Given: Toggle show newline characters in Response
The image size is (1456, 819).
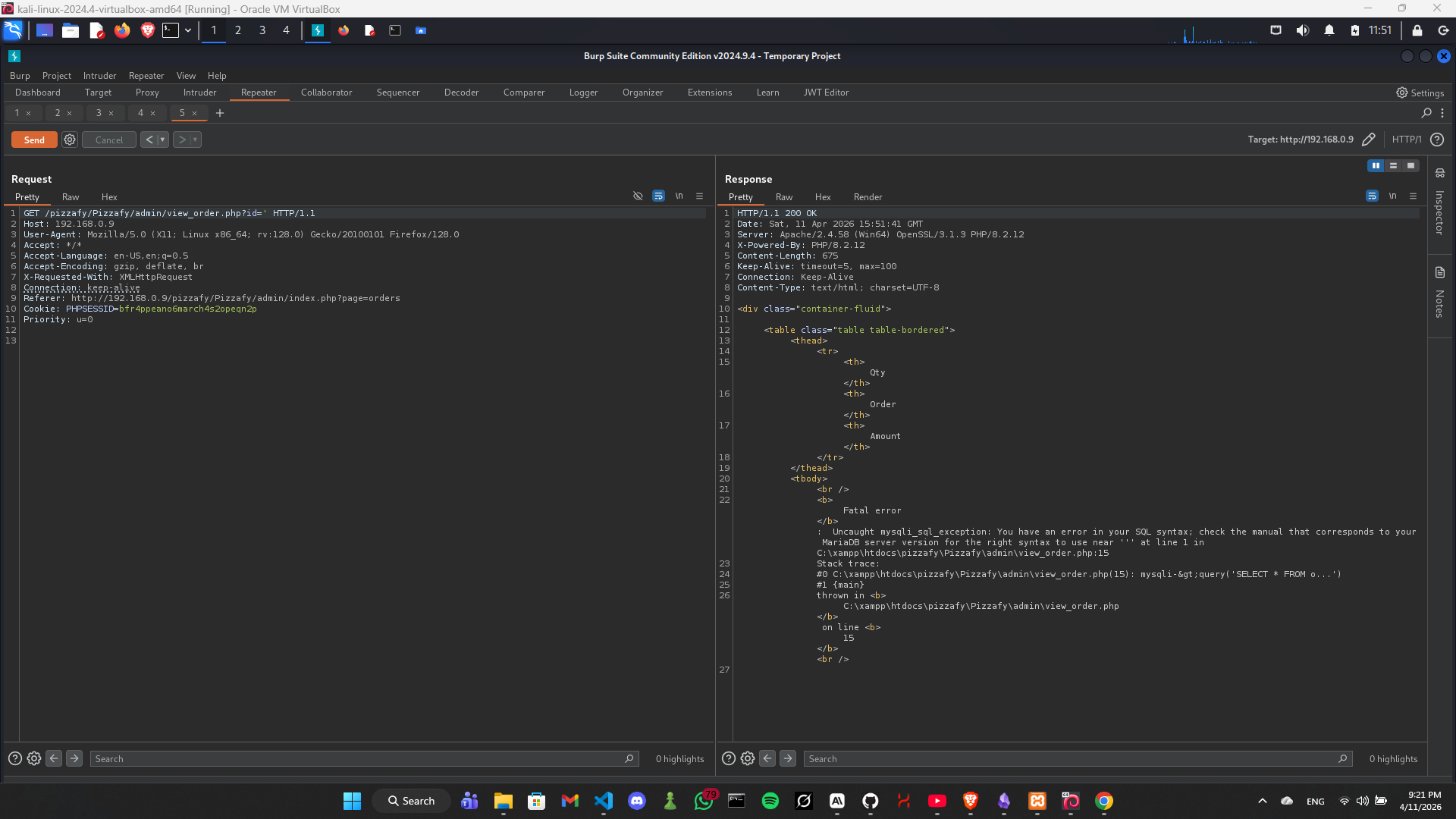Looking at the screenshot, I should tap(1393, 196).
